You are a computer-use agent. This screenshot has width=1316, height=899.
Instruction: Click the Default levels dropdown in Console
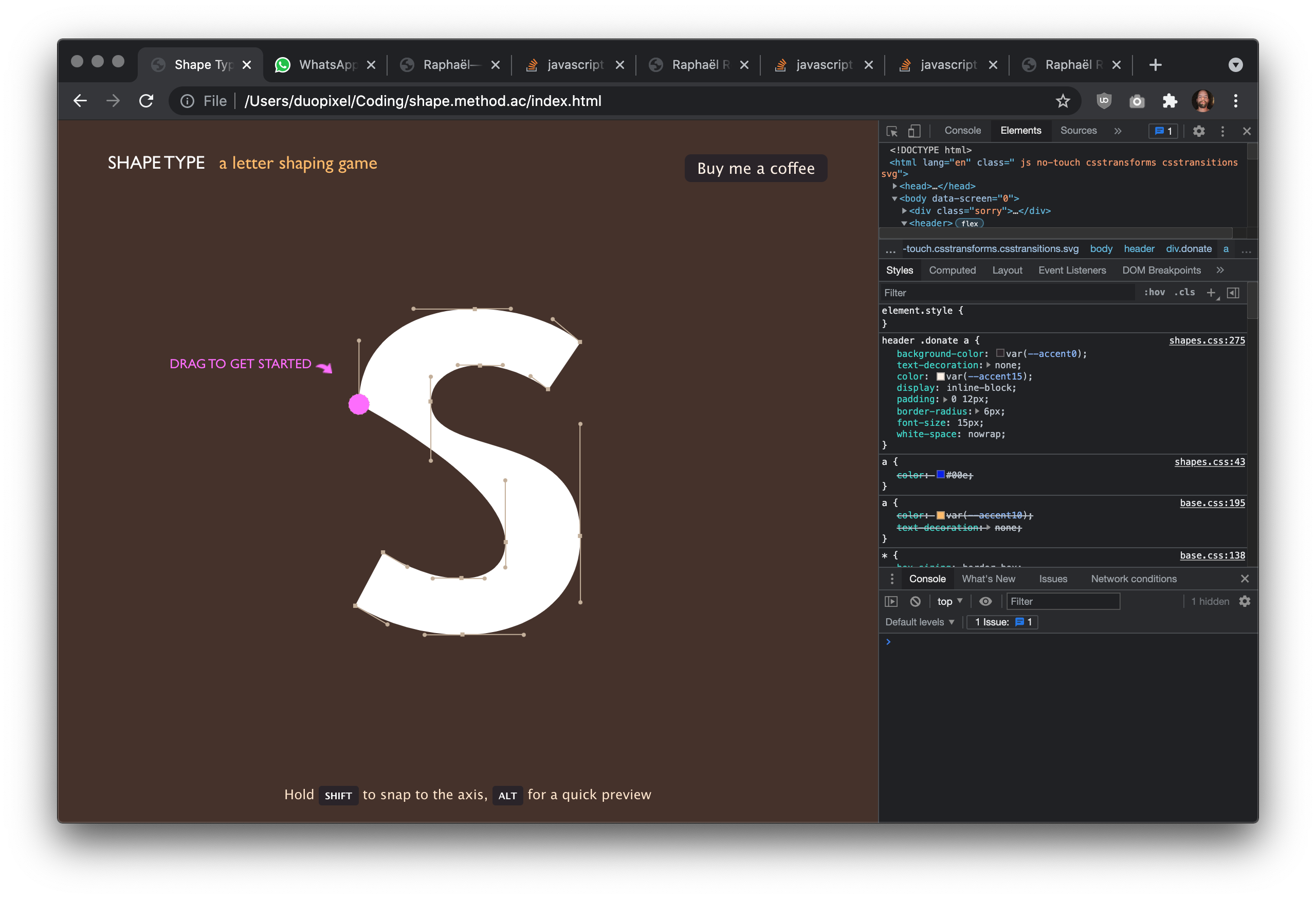point(916,622)
